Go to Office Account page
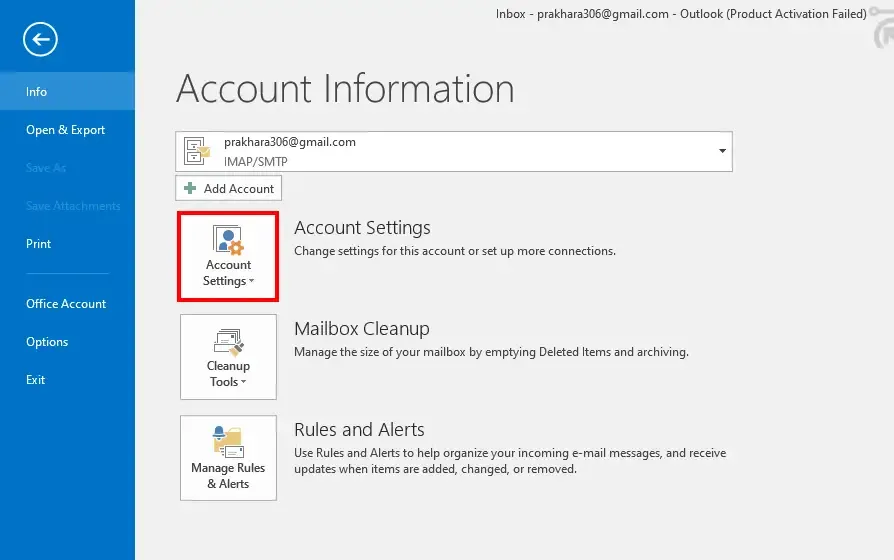The image size is (894, 560). pyautogui.click(x=66, y=304)
